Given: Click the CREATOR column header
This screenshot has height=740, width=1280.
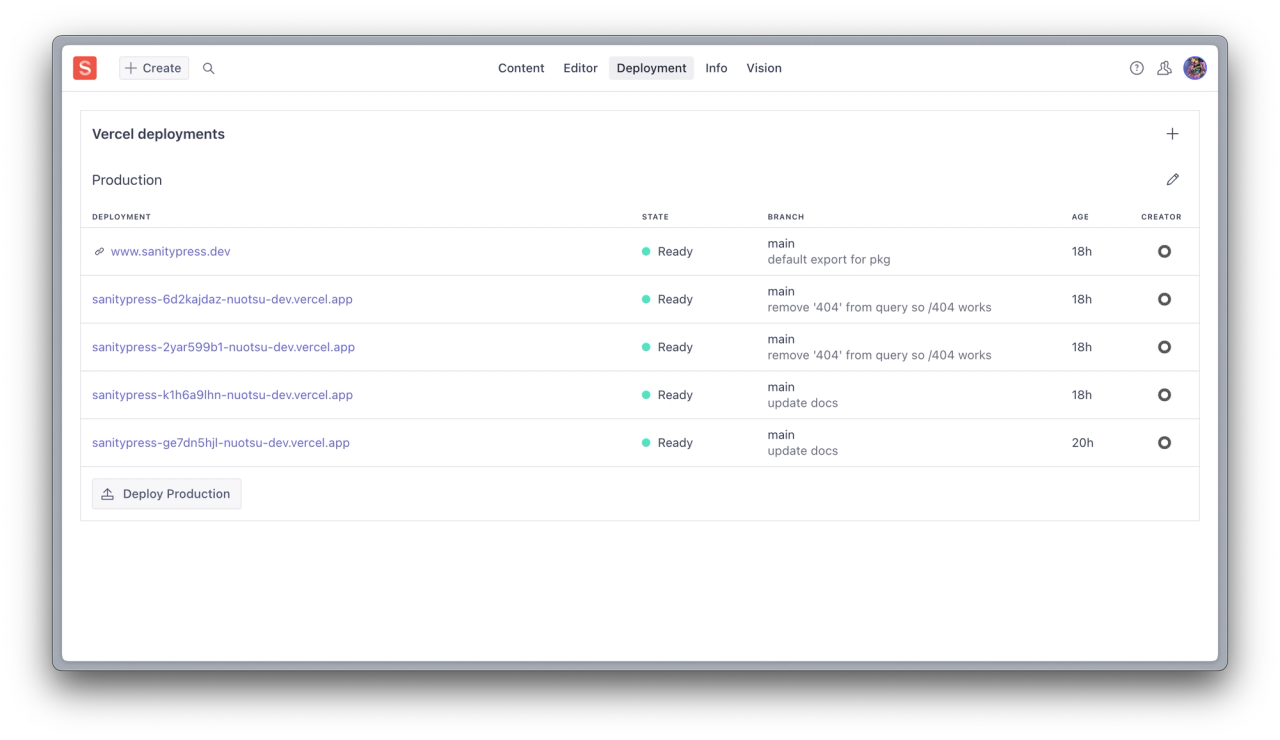Looking at the screenshot, I should pyautogui.click(x=1161, y=217).
